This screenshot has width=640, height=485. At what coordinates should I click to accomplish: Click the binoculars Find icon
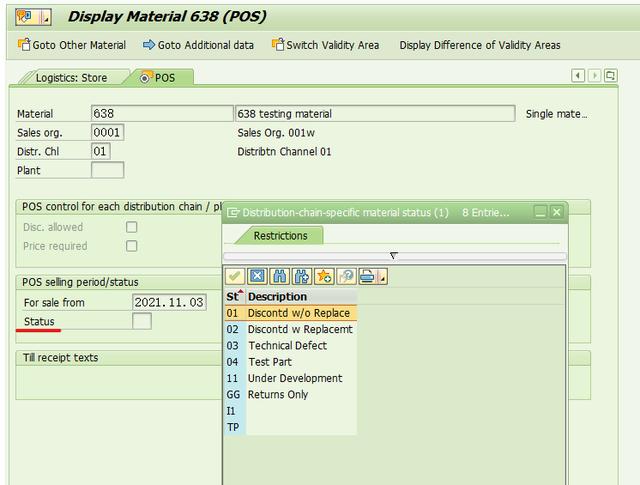tap(280, 276)
